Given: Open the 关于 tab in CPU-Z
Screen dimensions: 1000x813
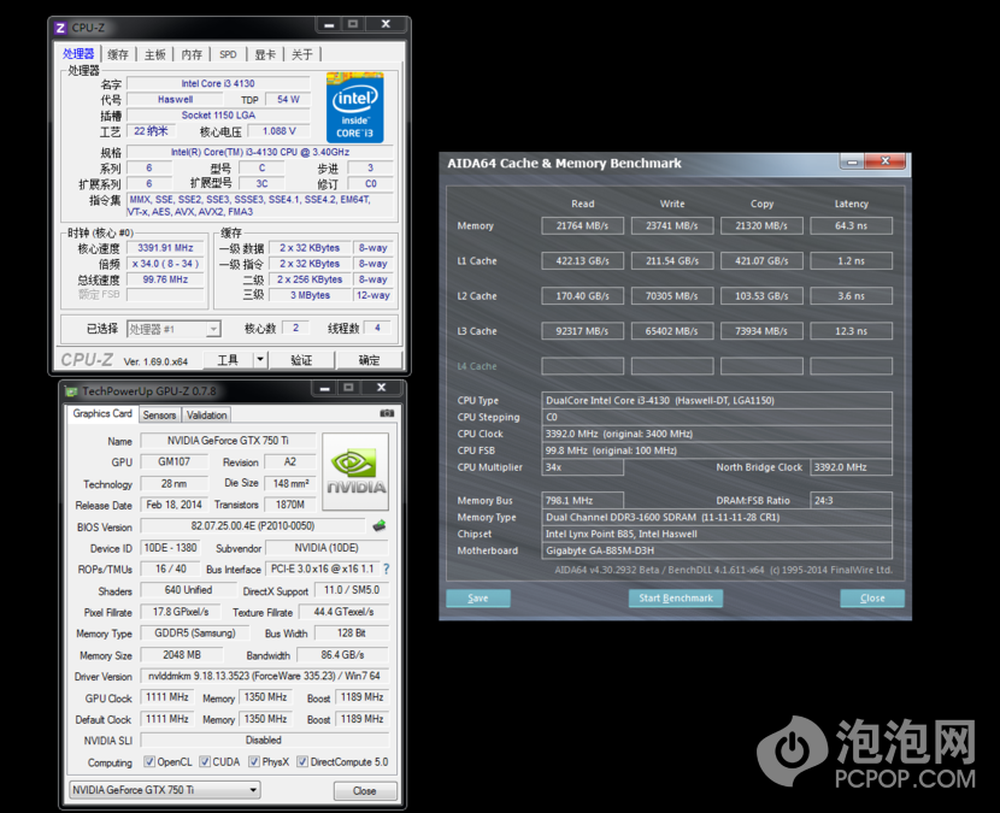Looking at the screenshot, I should click(302, 55).
